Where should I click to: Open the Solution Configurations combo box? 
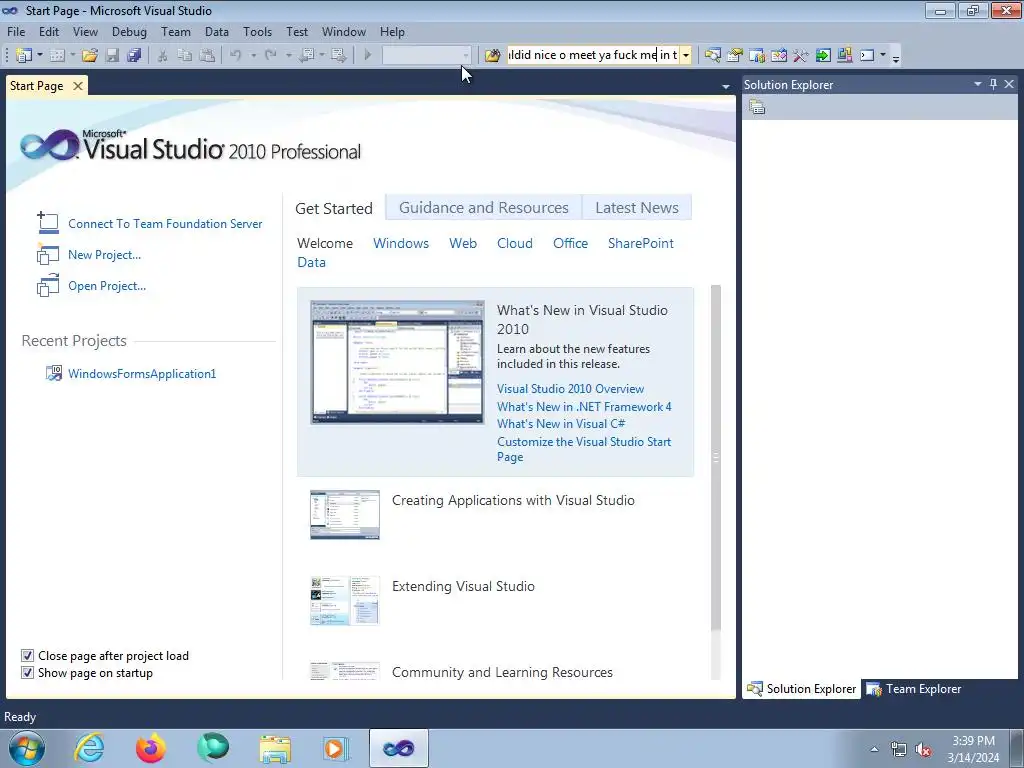pyautogui.click(x=426, y=56)
